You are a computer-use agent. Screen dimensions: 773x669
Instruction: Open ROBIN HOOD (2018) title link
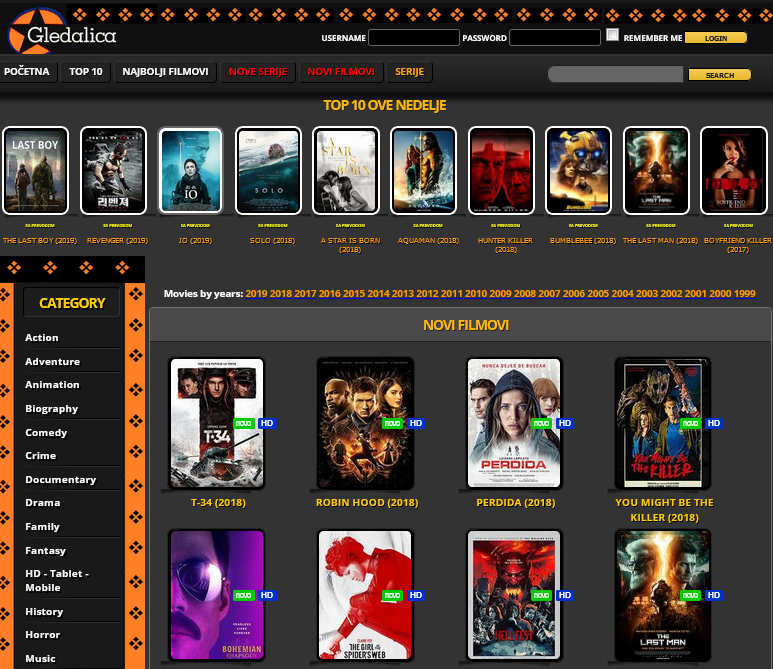[x=367, y=503]
